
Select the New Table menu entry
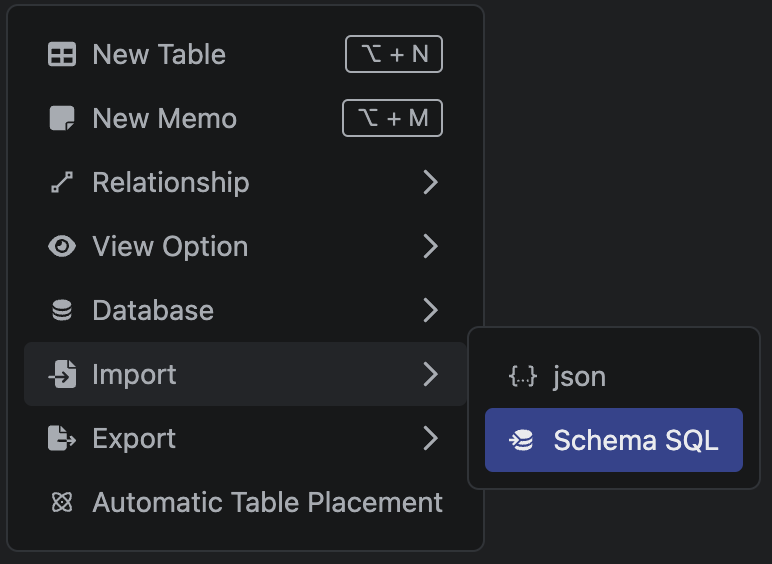pyautogui.click(x=159, y=55)
